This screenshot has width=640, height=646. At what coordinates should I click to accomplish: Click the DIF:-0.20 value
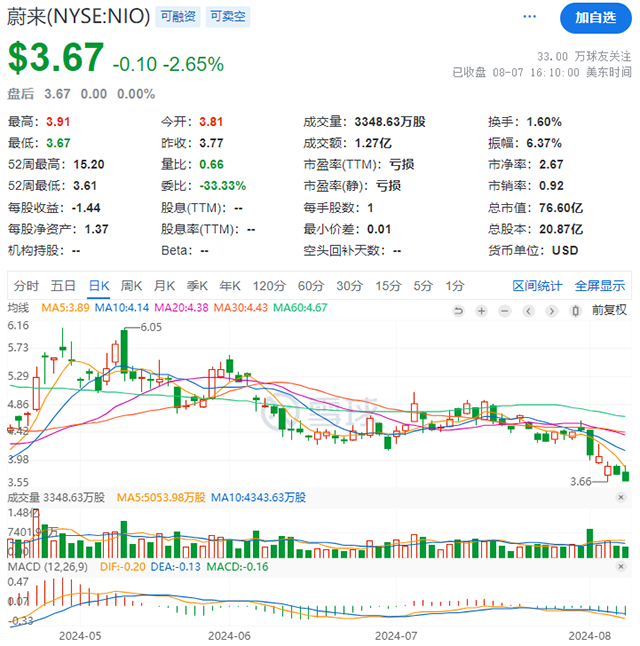click(x=123, y=567)
